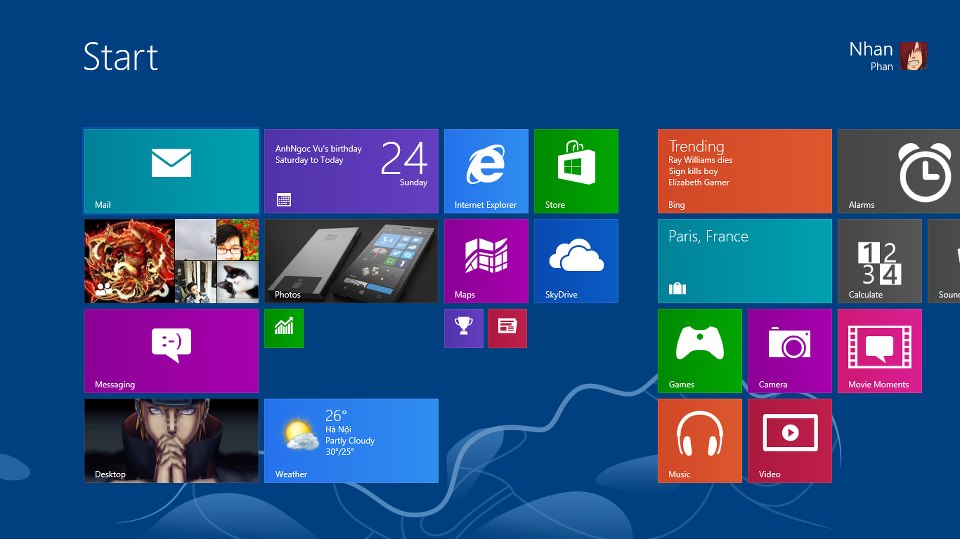Open the Camera tile
Viewport: 960px width, 539px height.
[790, 351]
